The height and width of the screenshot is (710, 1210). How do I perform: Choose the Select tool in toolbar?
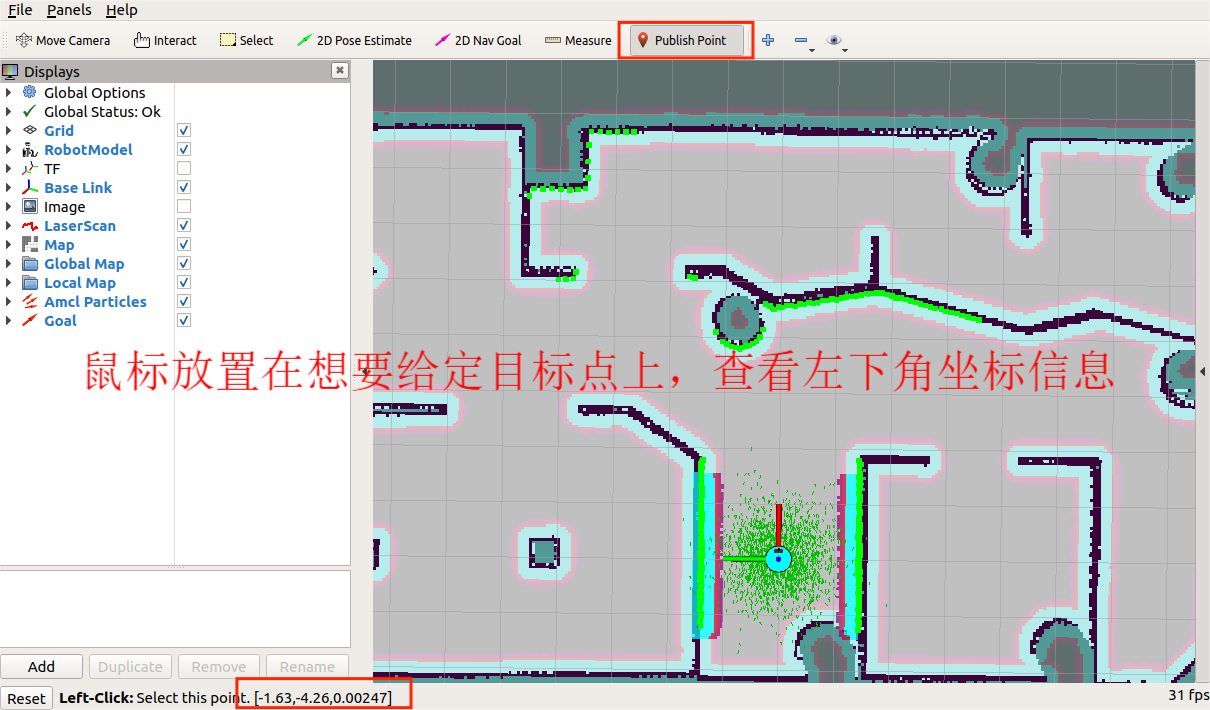tap(246, 40)
